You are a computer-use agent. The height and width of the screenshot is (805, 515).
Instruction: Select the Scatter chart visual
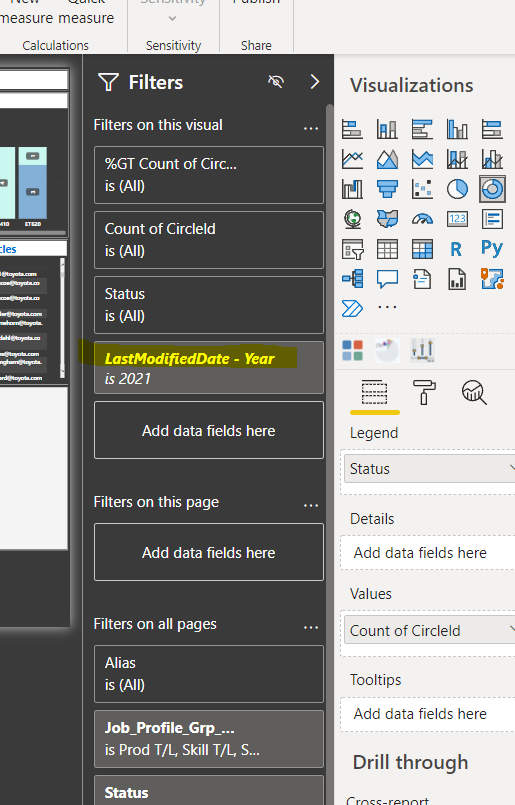(x=422, y=189)
